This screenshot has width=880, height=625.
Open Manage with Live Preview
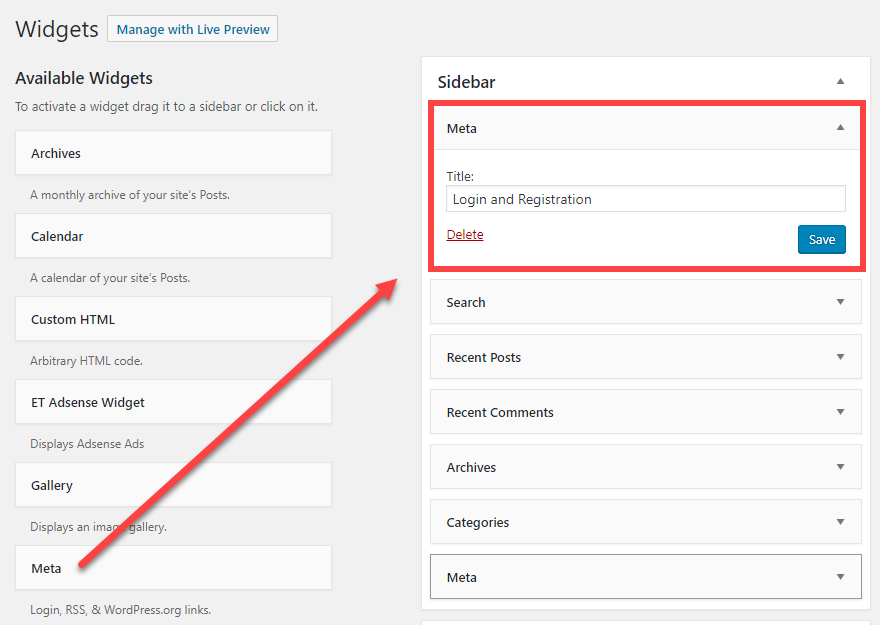click(x=192, y=29)
